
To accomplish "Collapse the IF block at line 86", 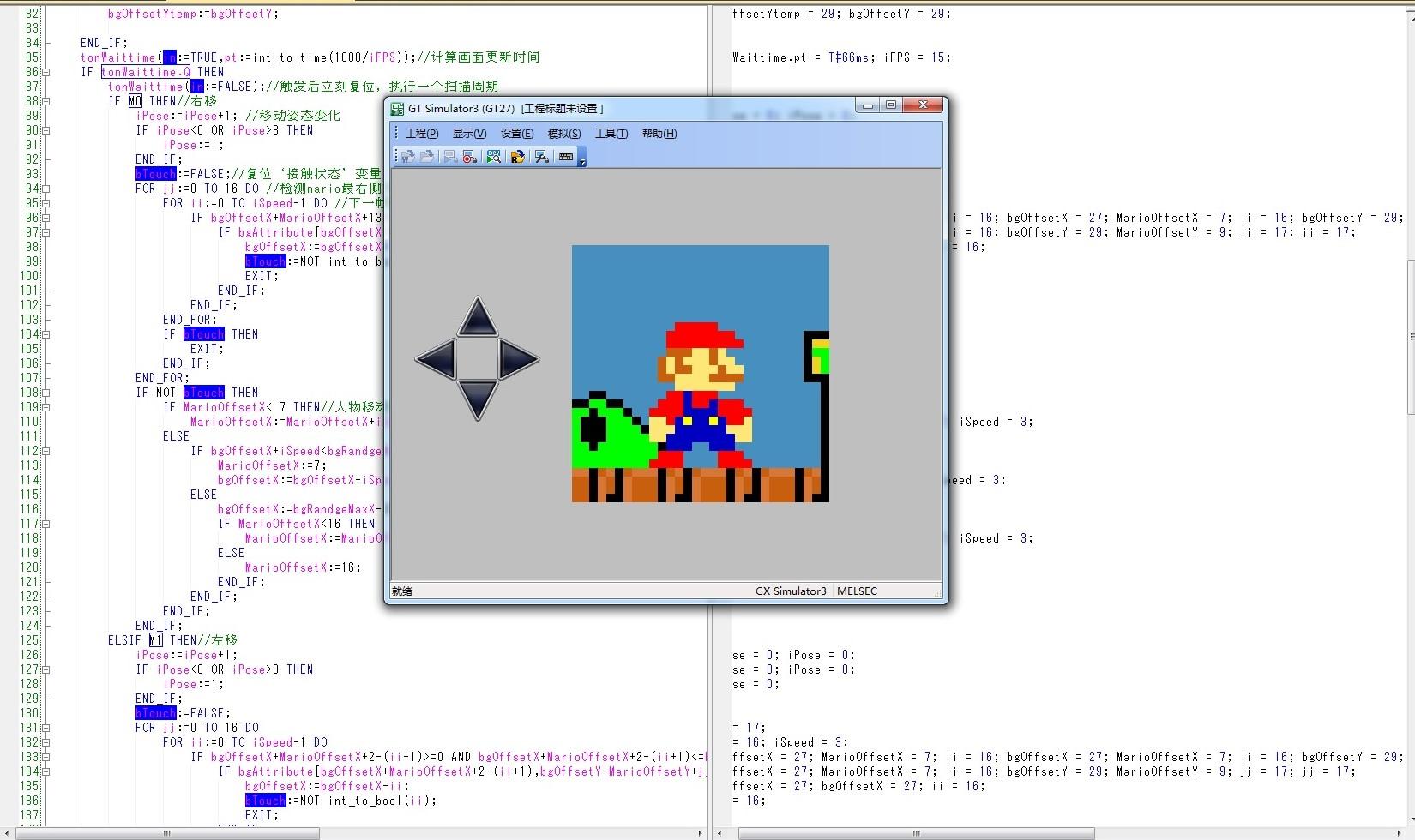I will click(45, 72).
